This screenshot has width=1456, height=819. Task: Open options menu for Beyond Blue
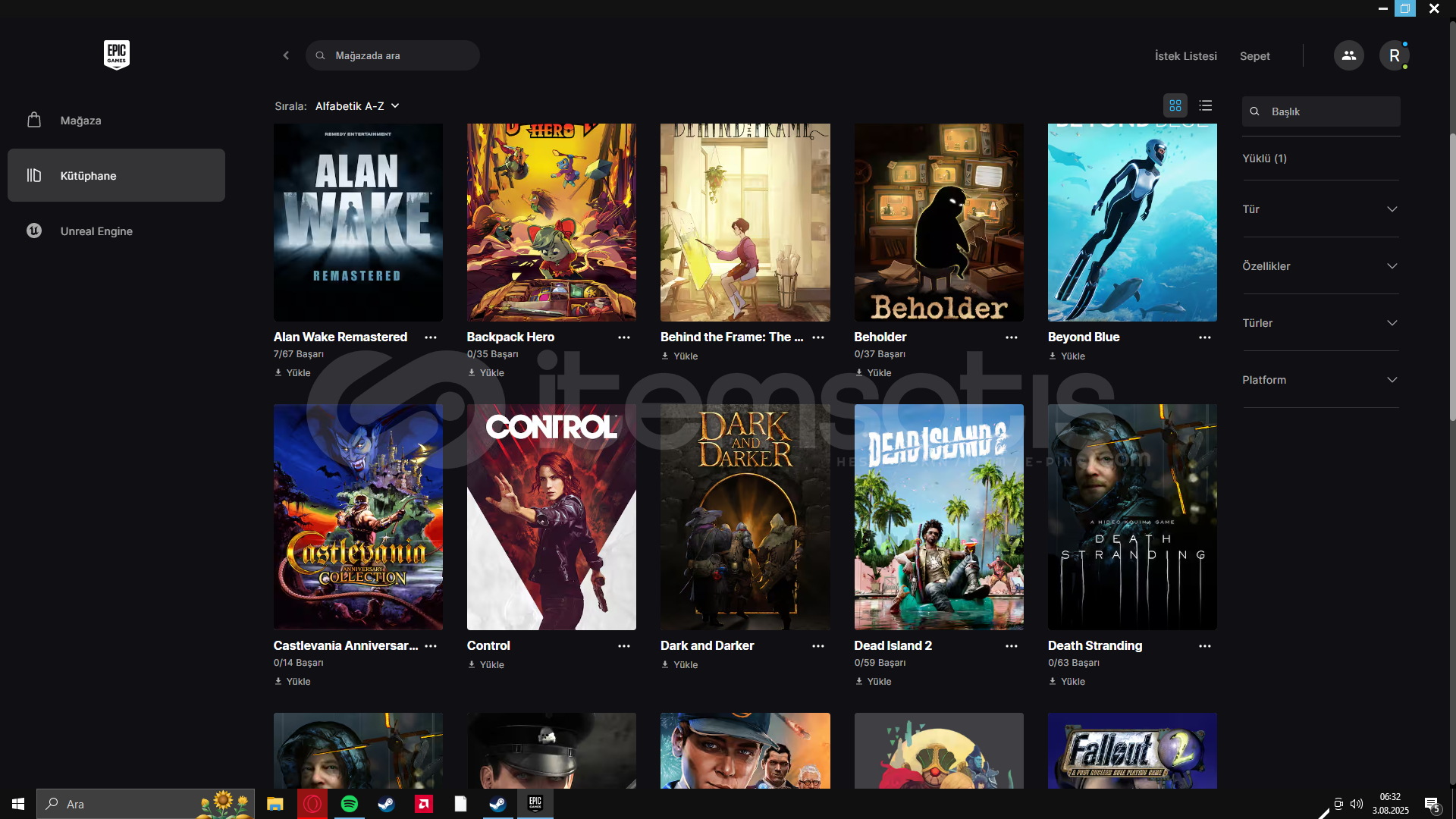coord(1205,337)
